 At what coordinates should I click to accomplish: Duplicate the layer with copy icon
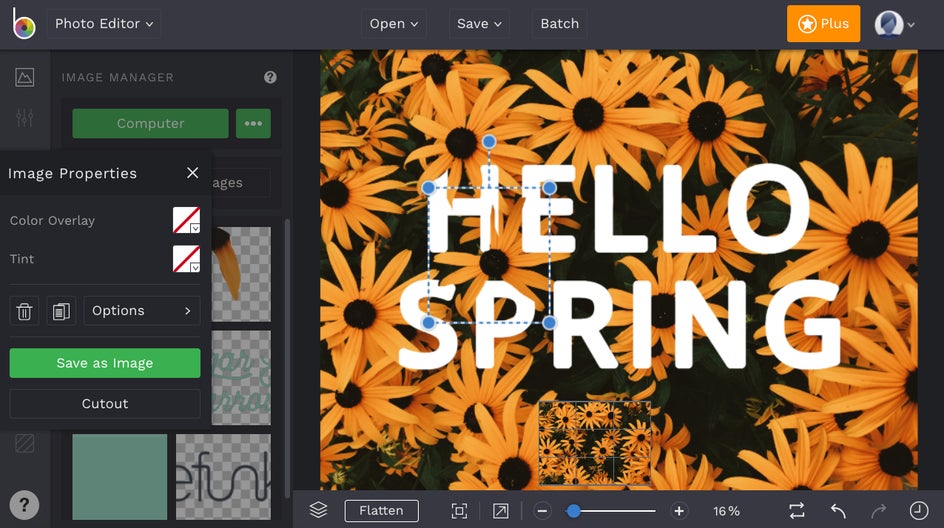click(x=61, y=311)
